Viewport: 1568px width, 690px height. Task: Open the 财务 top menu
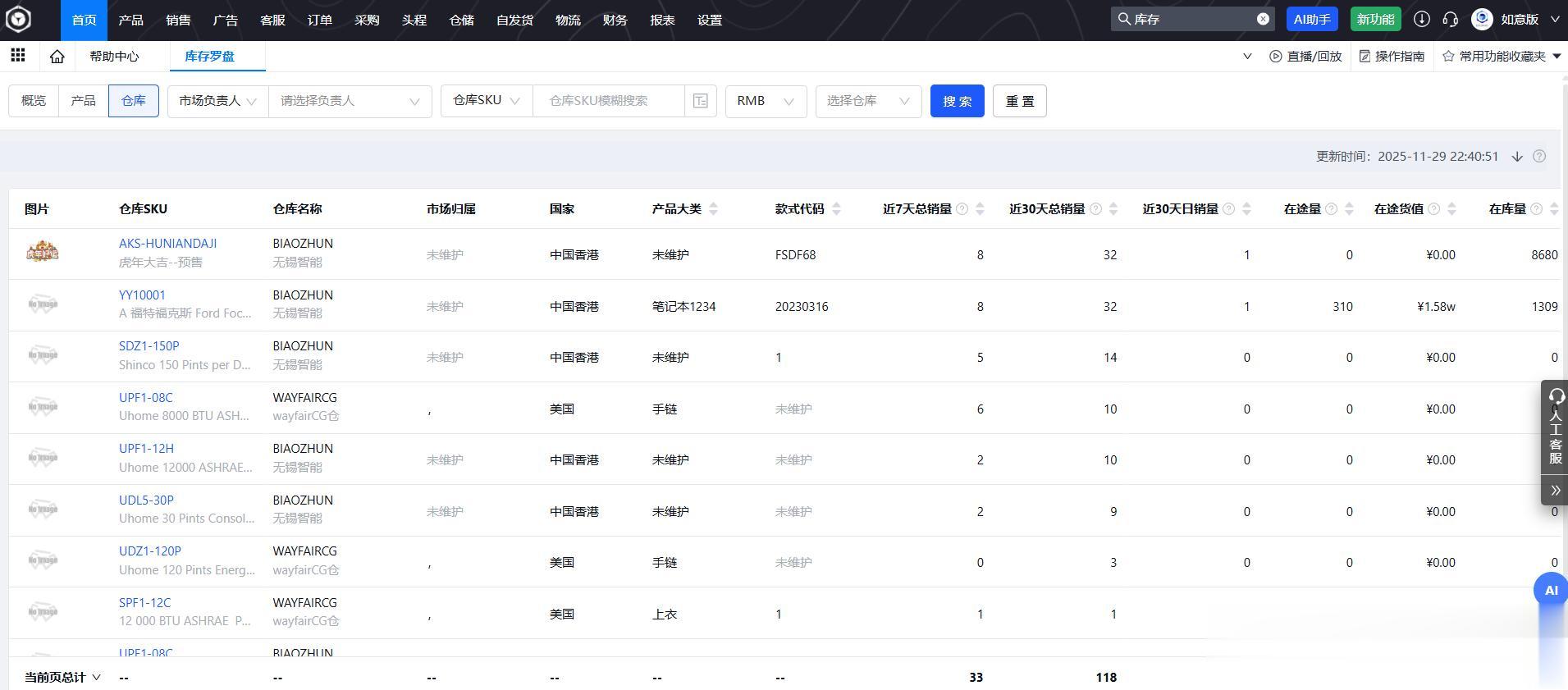click(615, 20)
